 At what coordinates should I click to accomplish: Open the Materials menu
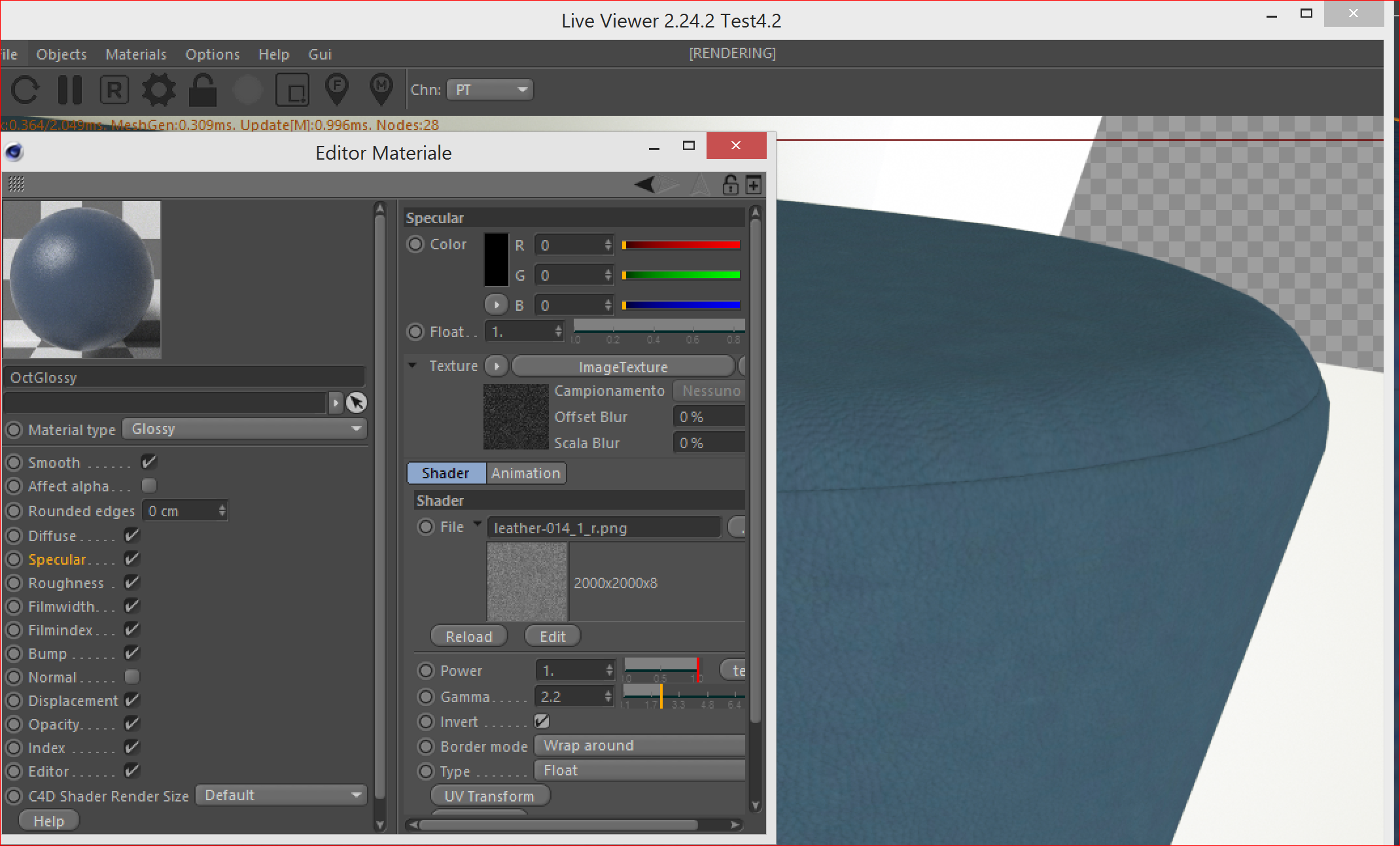click(136, 54)
